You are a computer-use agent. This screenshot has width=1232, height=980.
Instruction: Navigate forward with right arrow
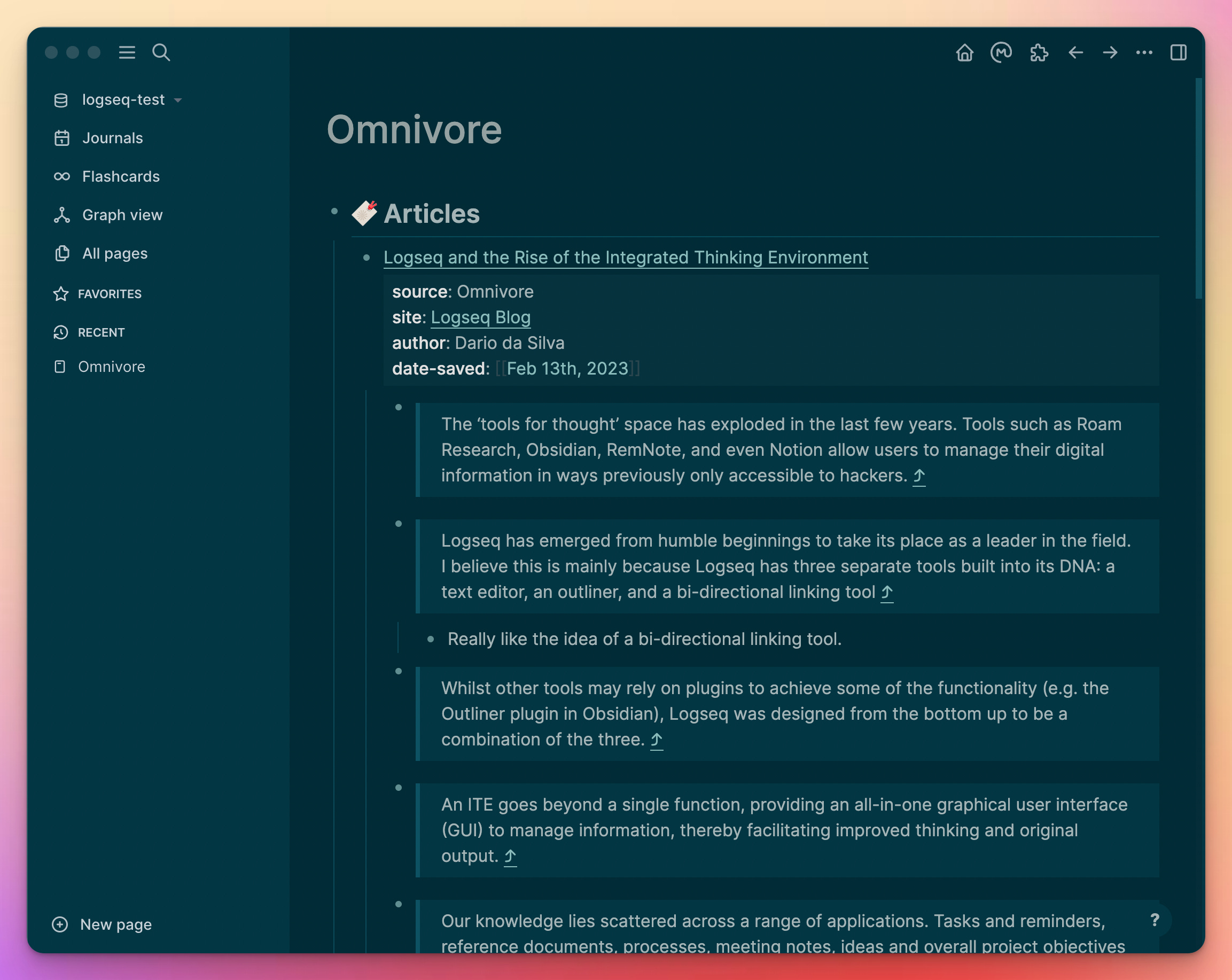click(1110, 52)
